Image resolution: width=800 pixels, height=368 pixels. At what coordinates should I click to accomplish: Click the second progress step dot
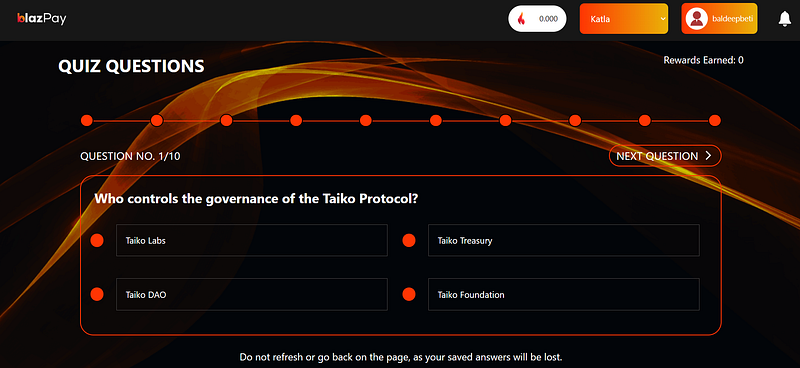(x=157, y=120)
